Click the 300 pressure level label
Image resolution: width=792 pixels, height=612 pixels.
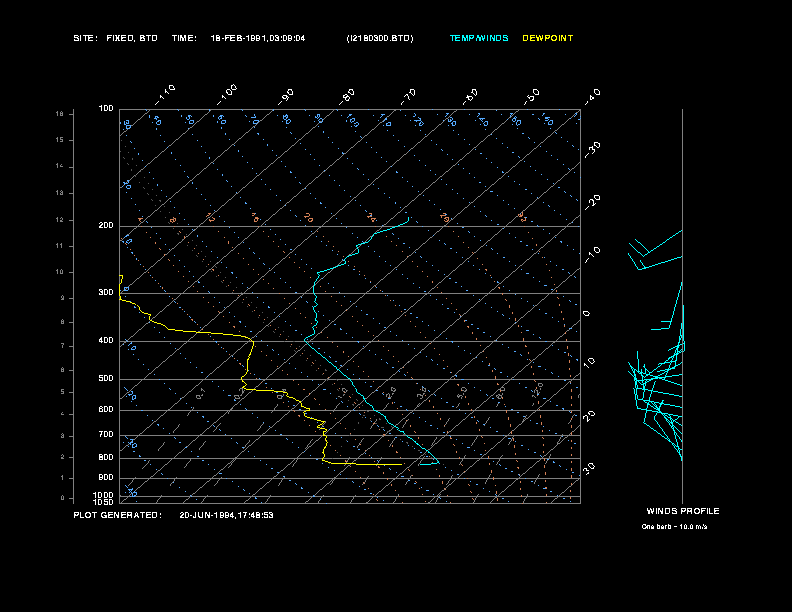coord(106,292)
